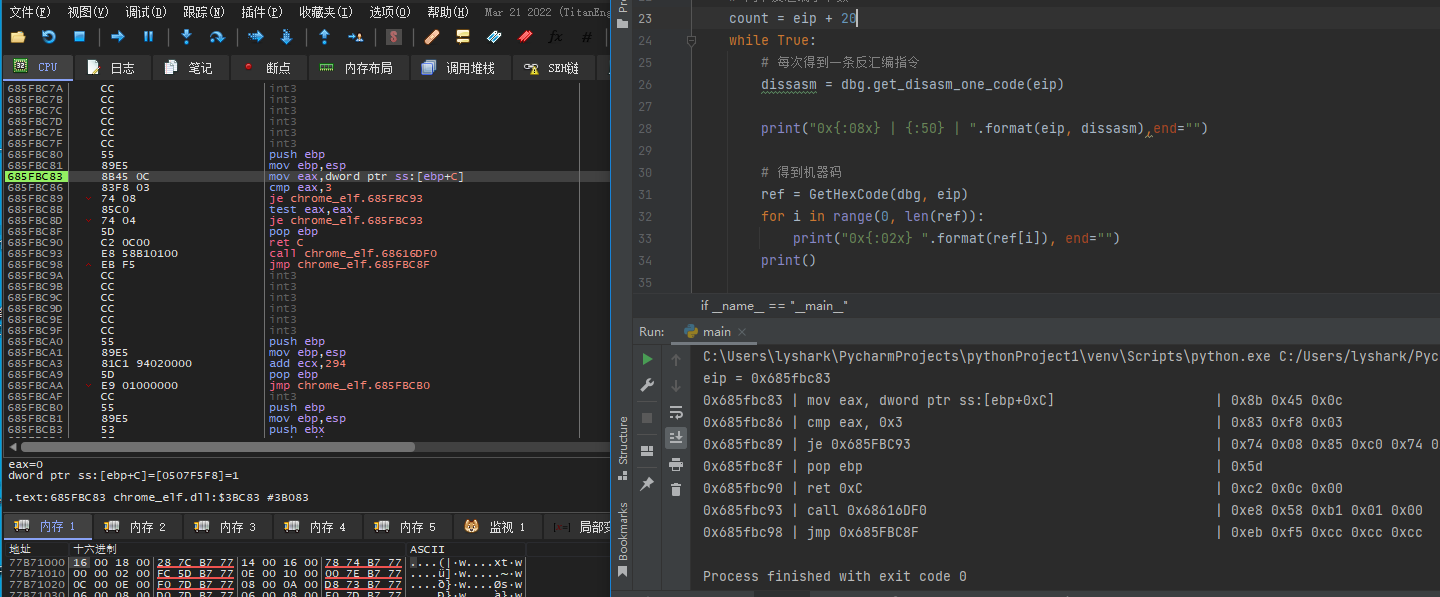Open the Patches bandage icon

[432, 37]
